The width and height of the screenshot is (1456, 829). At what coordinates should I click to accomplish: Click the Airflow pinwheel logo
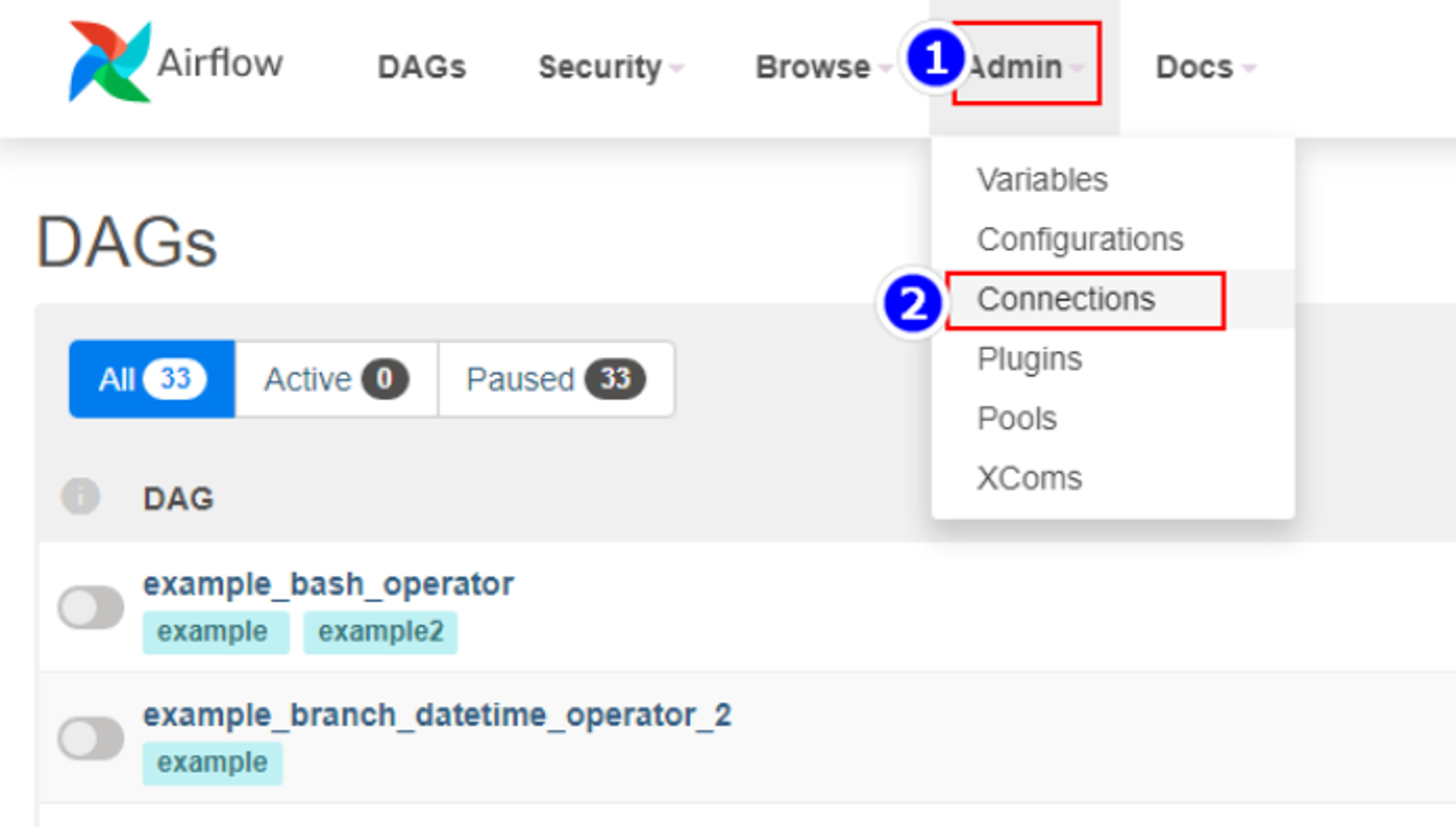109,62
